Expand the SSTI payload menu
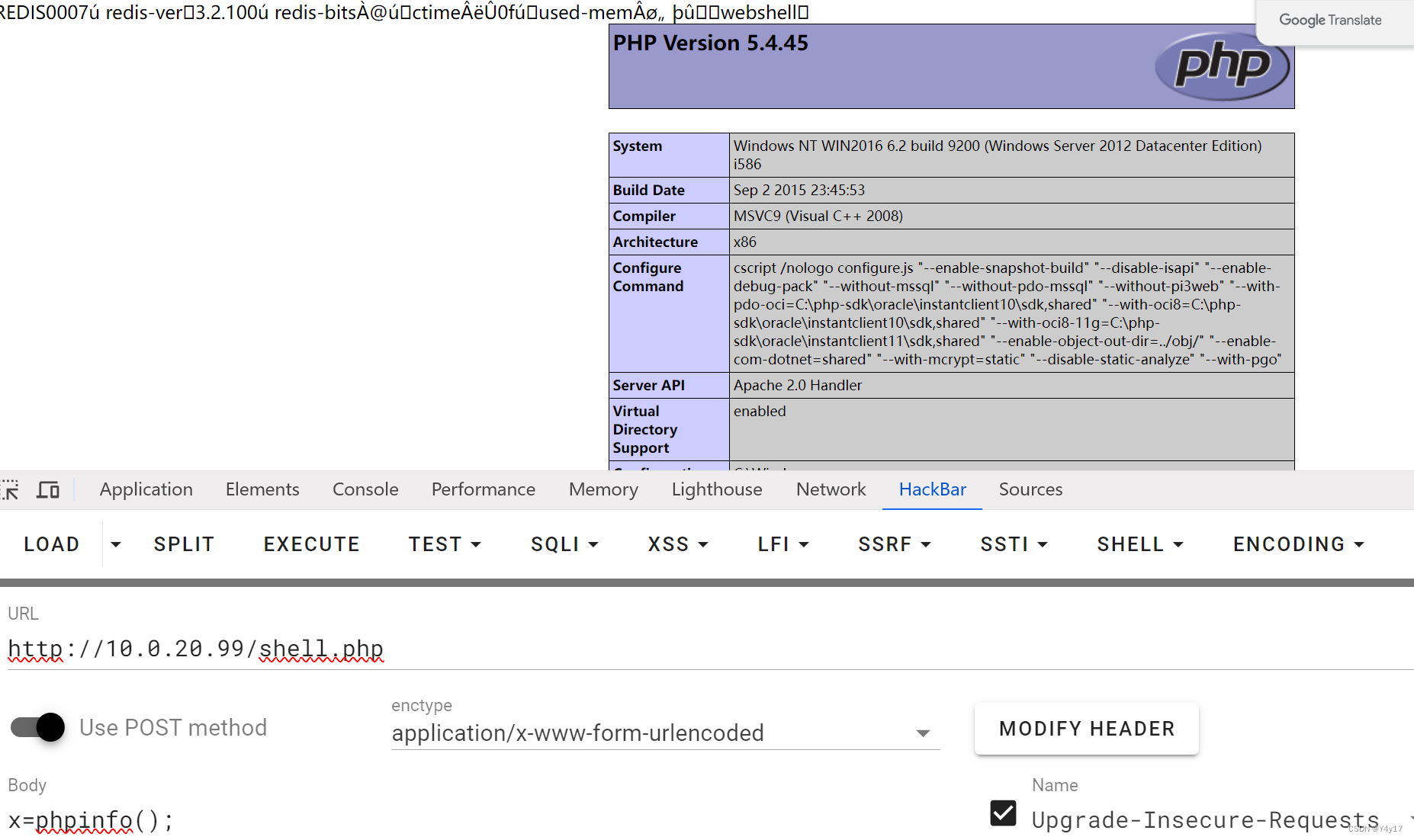 [1014, 544]
